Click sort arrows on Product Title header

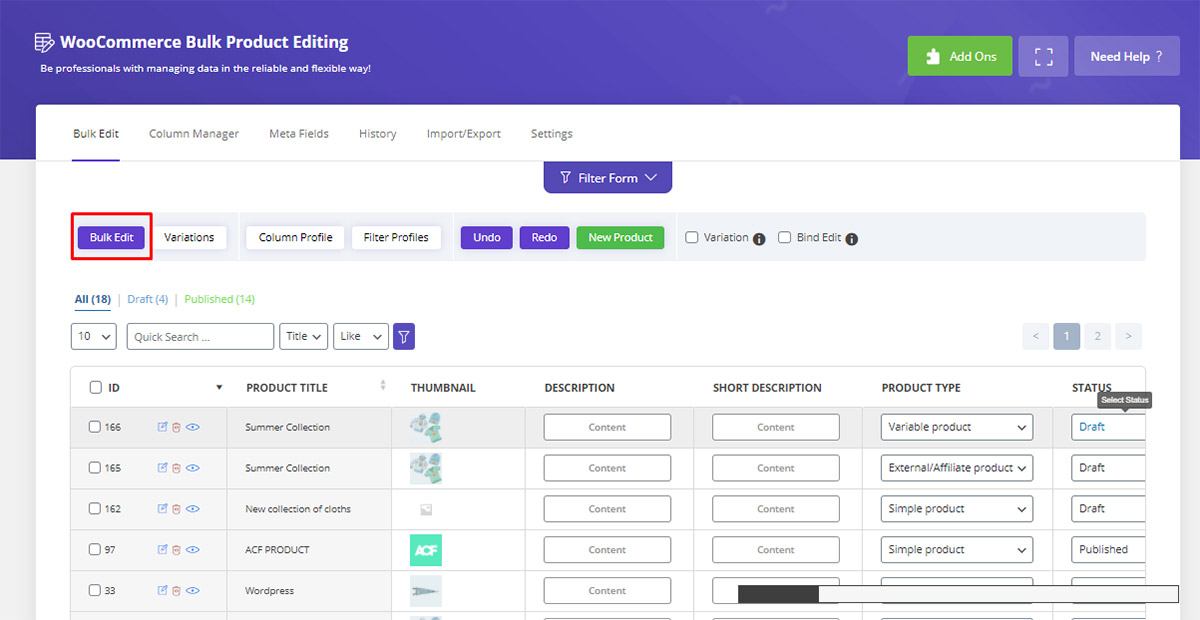(383, 386)
